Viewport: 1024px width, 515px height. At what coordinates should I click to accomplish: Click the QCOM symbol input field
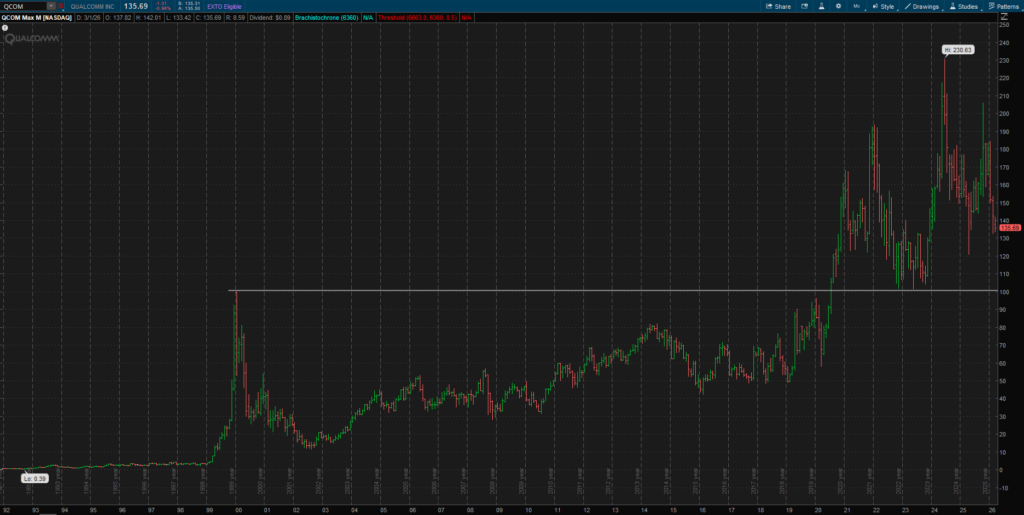(24, 6)
